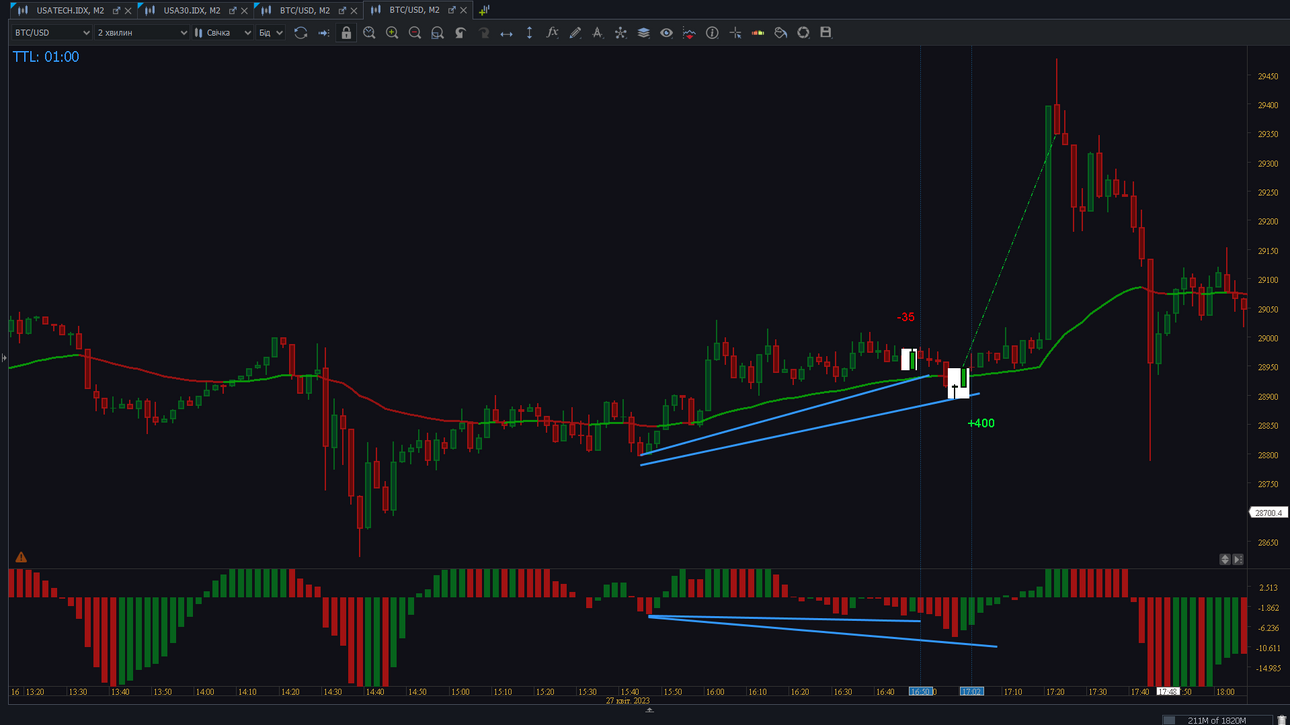1290x725 pixels.
Task: Click the trash garbage collection icon
Action: tap(1282, 719)
